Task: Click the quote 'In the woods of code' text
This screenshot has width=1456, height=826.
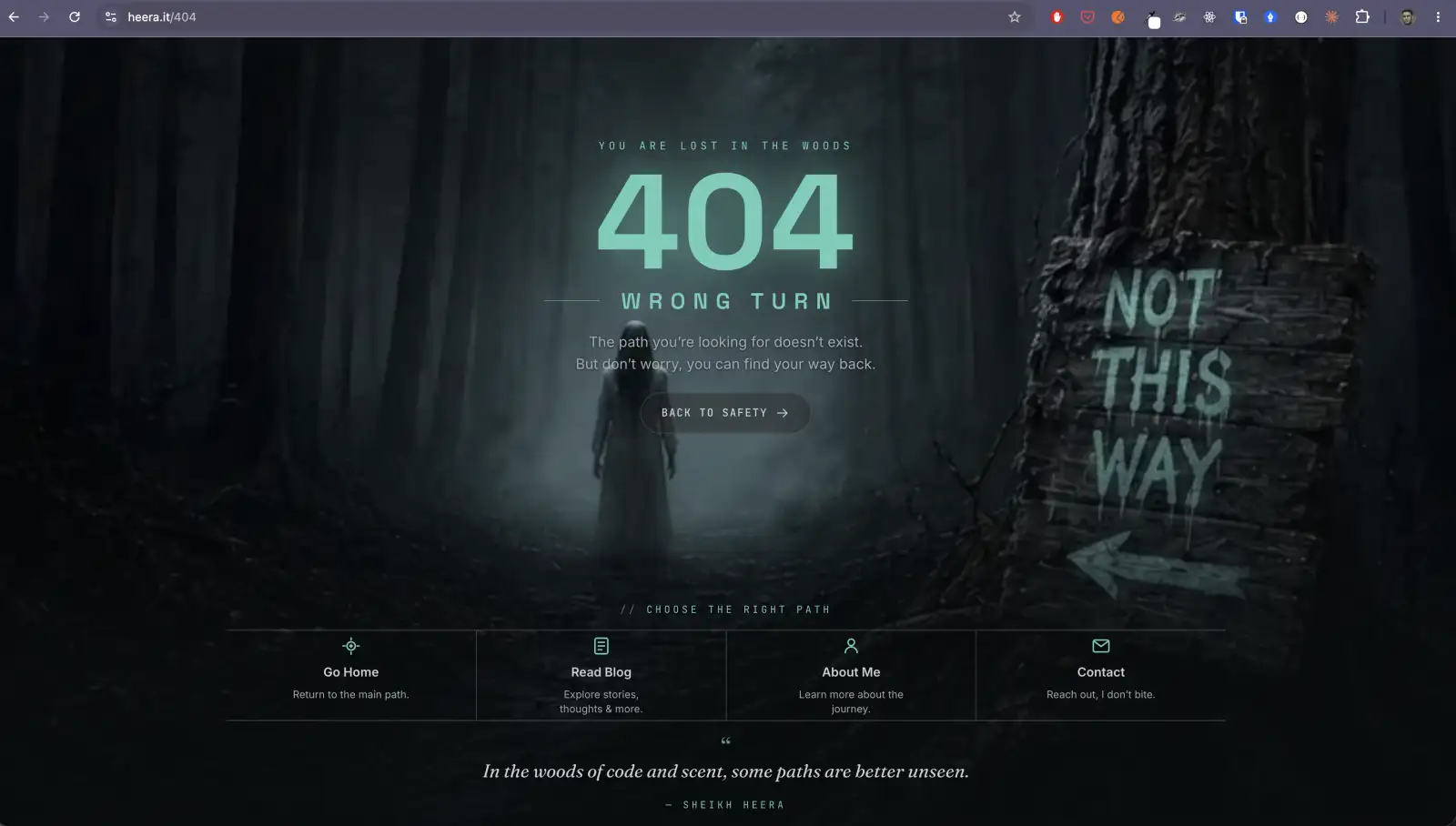Action: (x=725, y=771)
